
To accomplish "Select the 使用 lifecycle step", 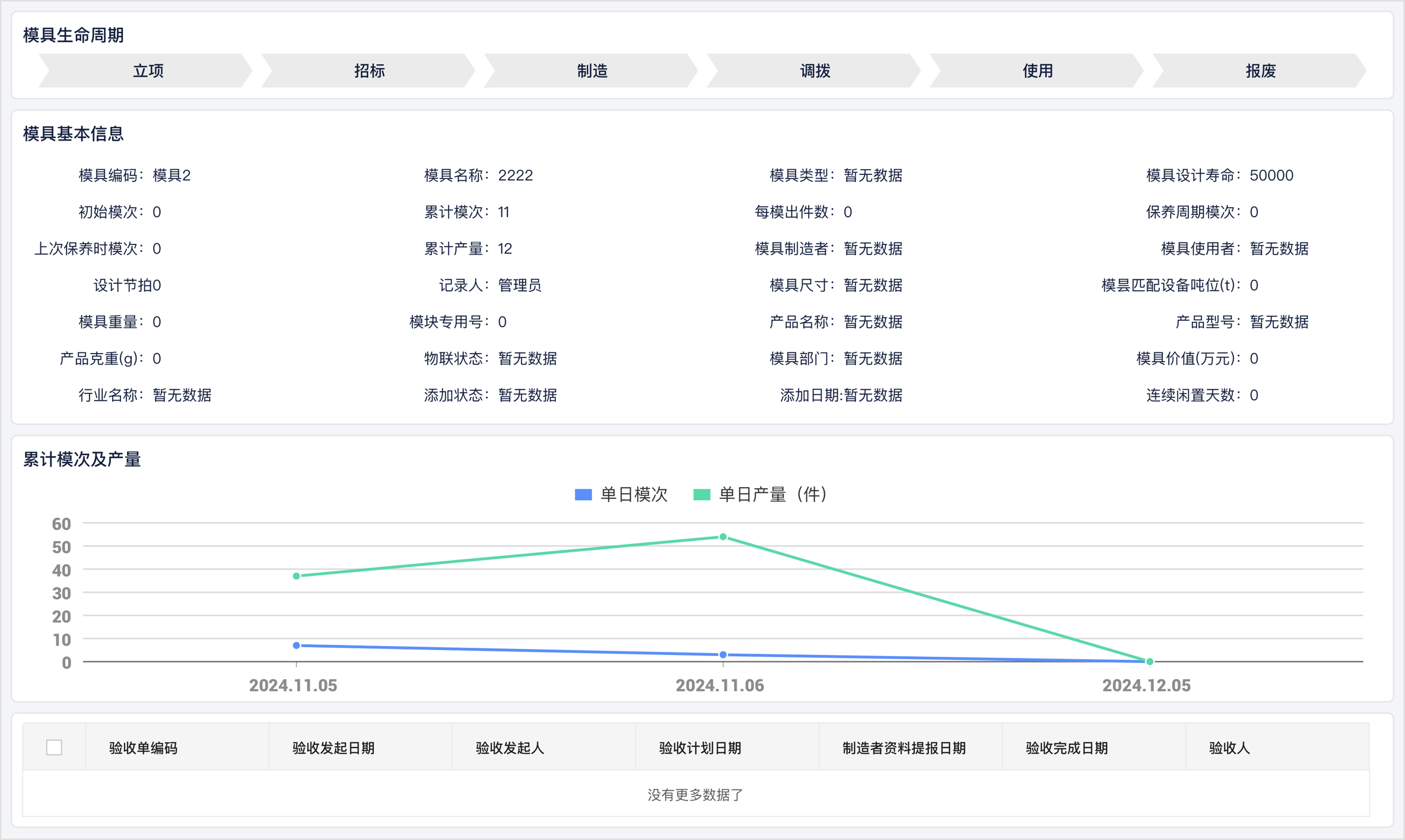I will (x=1037, y=71).
